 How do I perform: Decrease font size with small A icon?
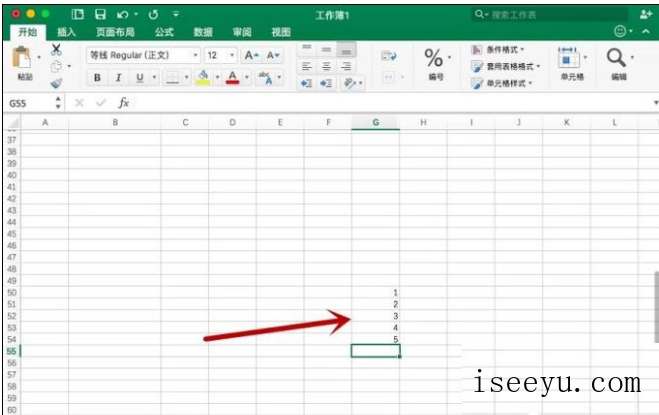pos(273,55)
